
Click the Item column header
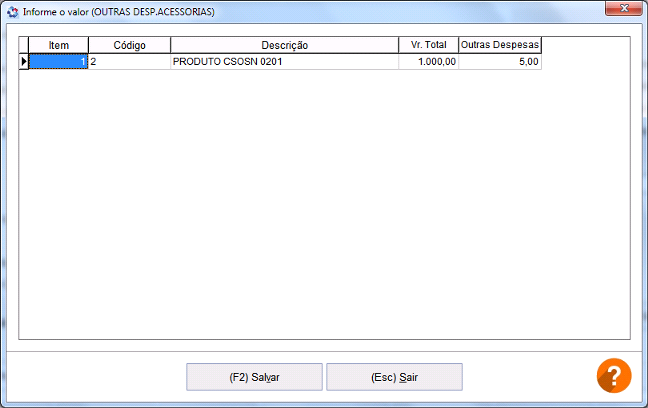tap(59, 45)
